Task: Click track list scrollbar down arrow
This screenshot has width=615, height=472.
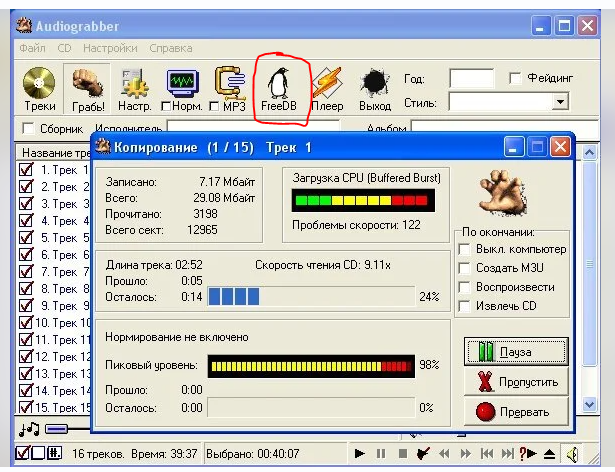Action: 590,404
